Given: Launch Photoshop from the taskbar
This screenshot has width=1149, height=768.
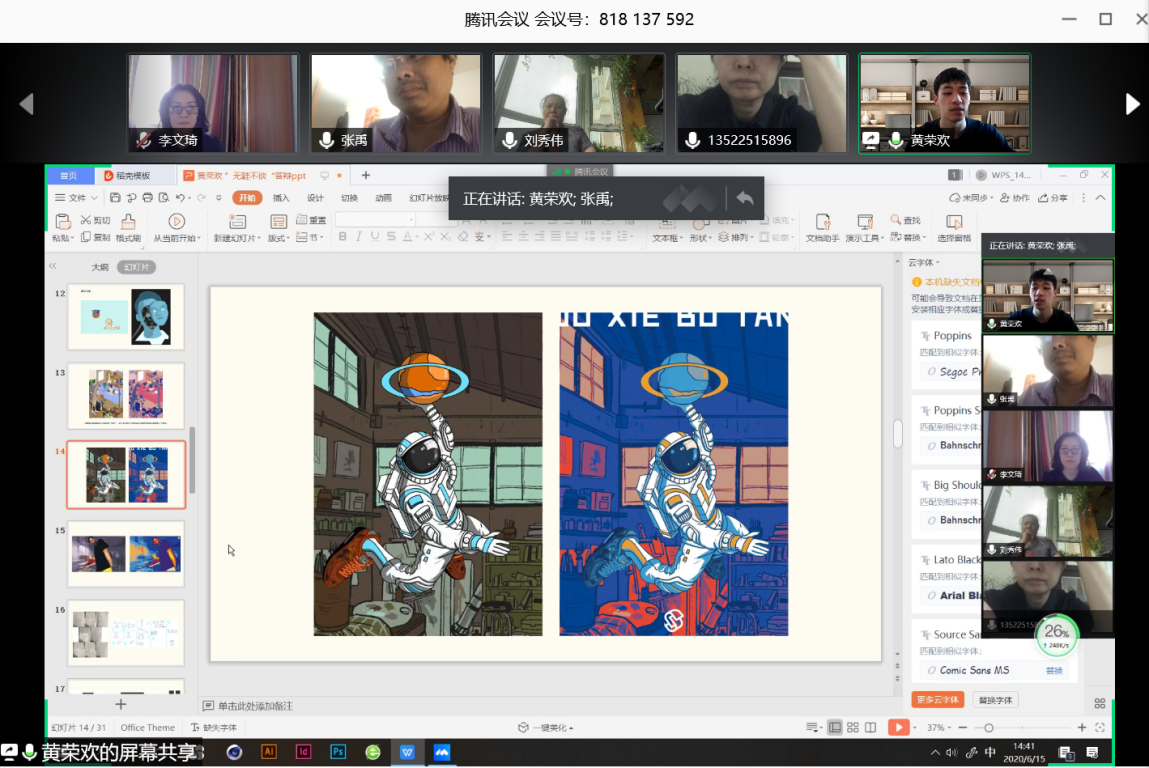Looking at the screenshot, I should coord(338,751).
